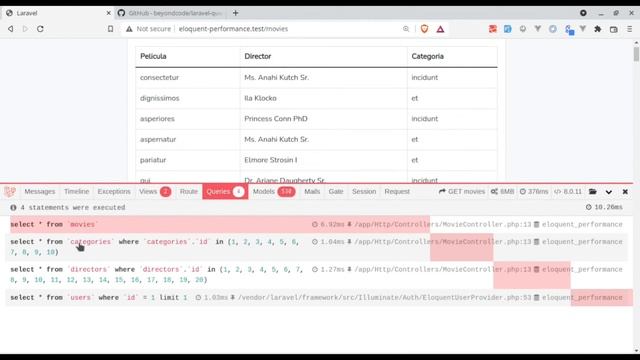
Task: Close the Laravel tab
Action: [x=109, y=13]
